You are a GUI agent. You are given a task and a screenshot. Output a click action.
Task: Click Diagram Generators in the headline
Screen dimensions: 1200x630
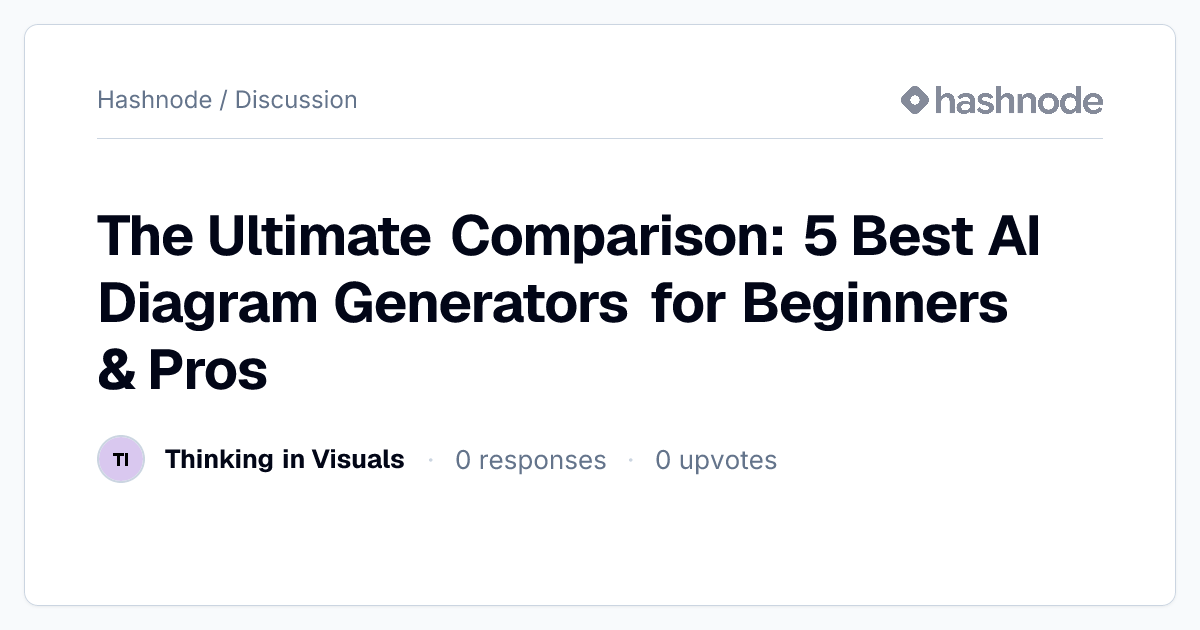point(363,304)
